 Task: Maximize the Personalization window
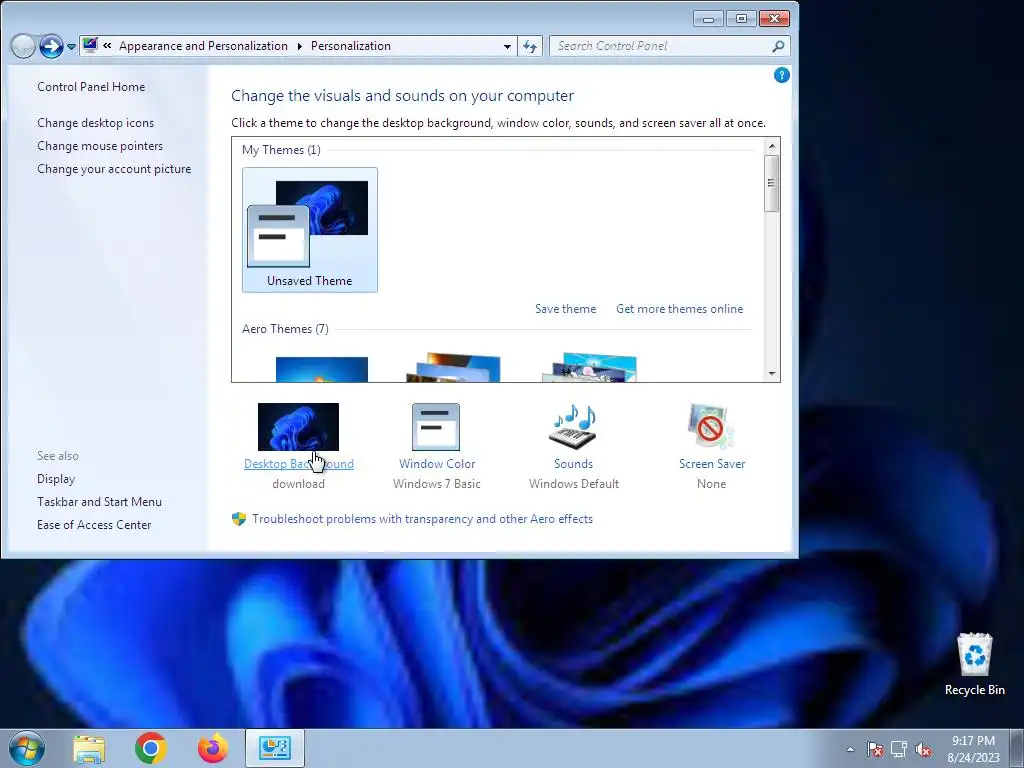[741, 19]
